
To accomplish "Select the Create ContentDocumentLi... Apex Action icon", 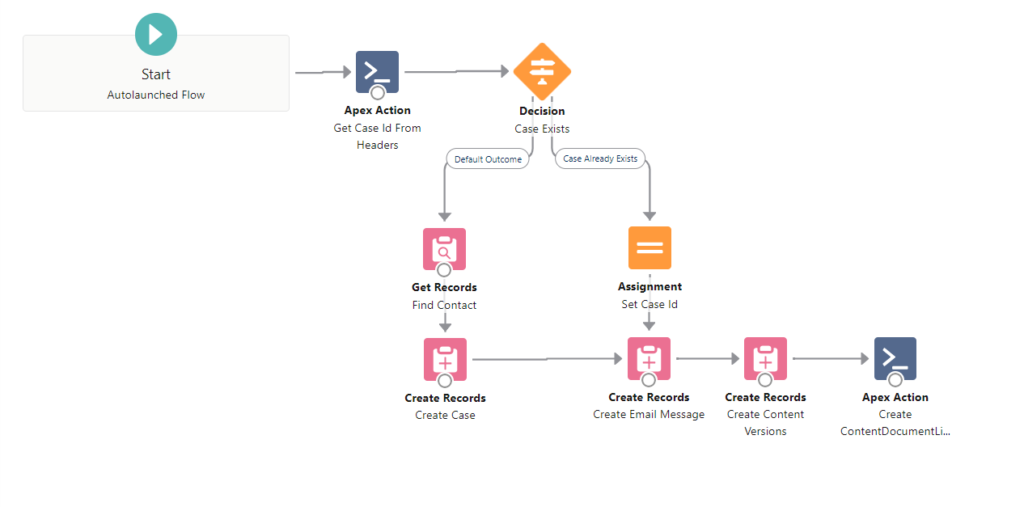I will point(895,358).
